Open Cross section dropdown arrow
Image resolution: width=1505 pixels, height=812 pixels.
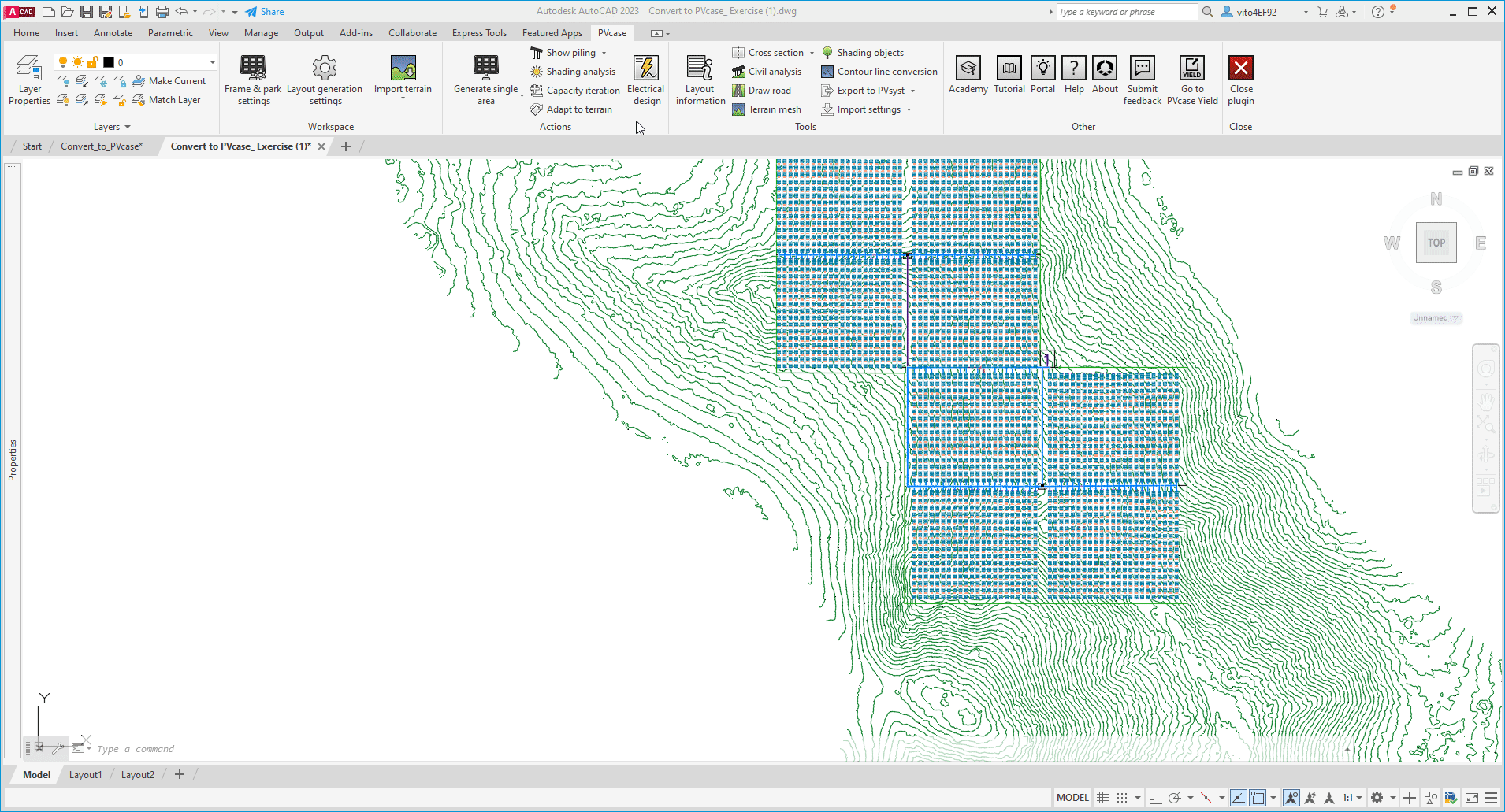812,53
